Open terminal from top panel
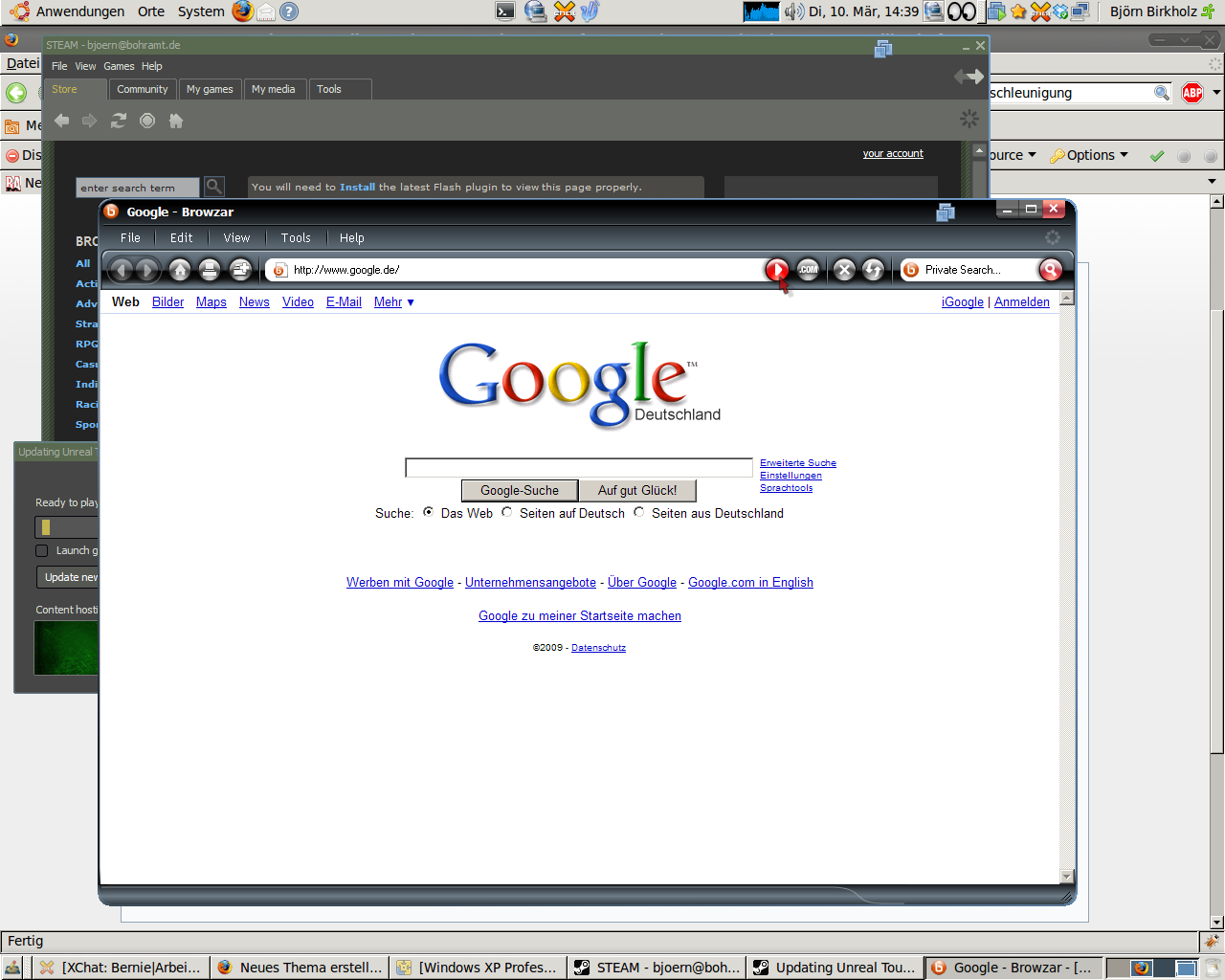 tap(505, 11)
